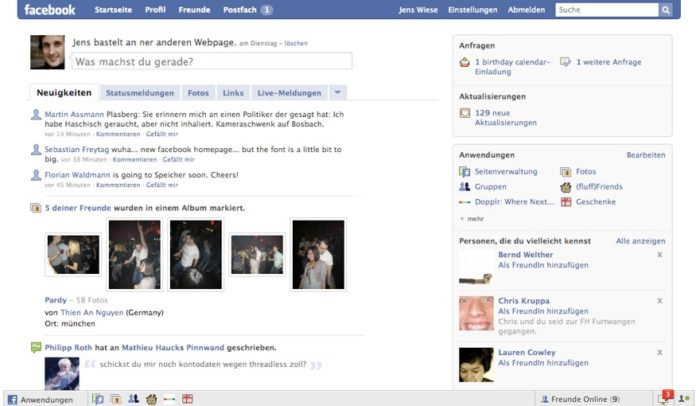Click Bearbeiten in Anwendungen panel
Viewport: 696px width, 406px height.
click(x=646, y=155)
